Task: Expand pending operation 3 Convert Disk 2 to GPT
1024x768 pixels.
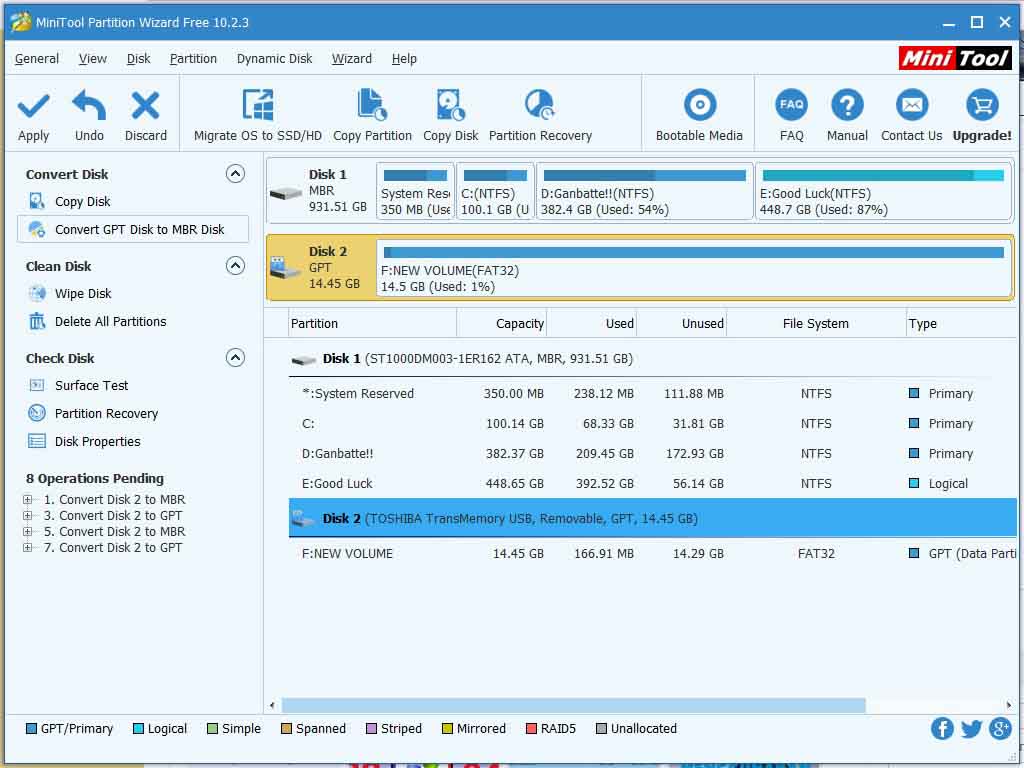Action: click(x=27, y=516)
